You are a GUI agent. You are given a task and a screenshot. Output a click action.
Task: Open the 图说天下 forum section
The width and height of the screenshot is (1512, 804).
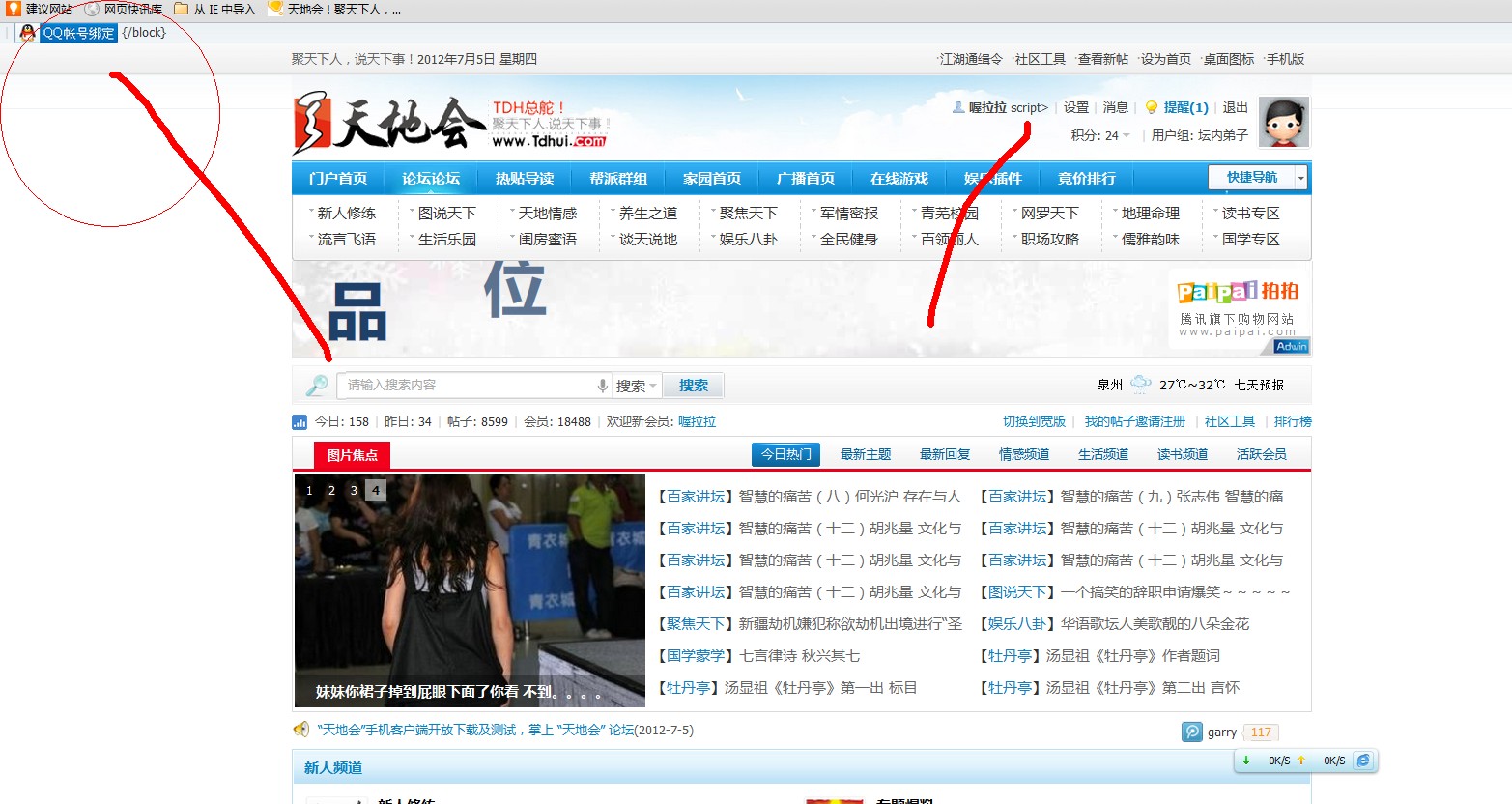point(447,214)
